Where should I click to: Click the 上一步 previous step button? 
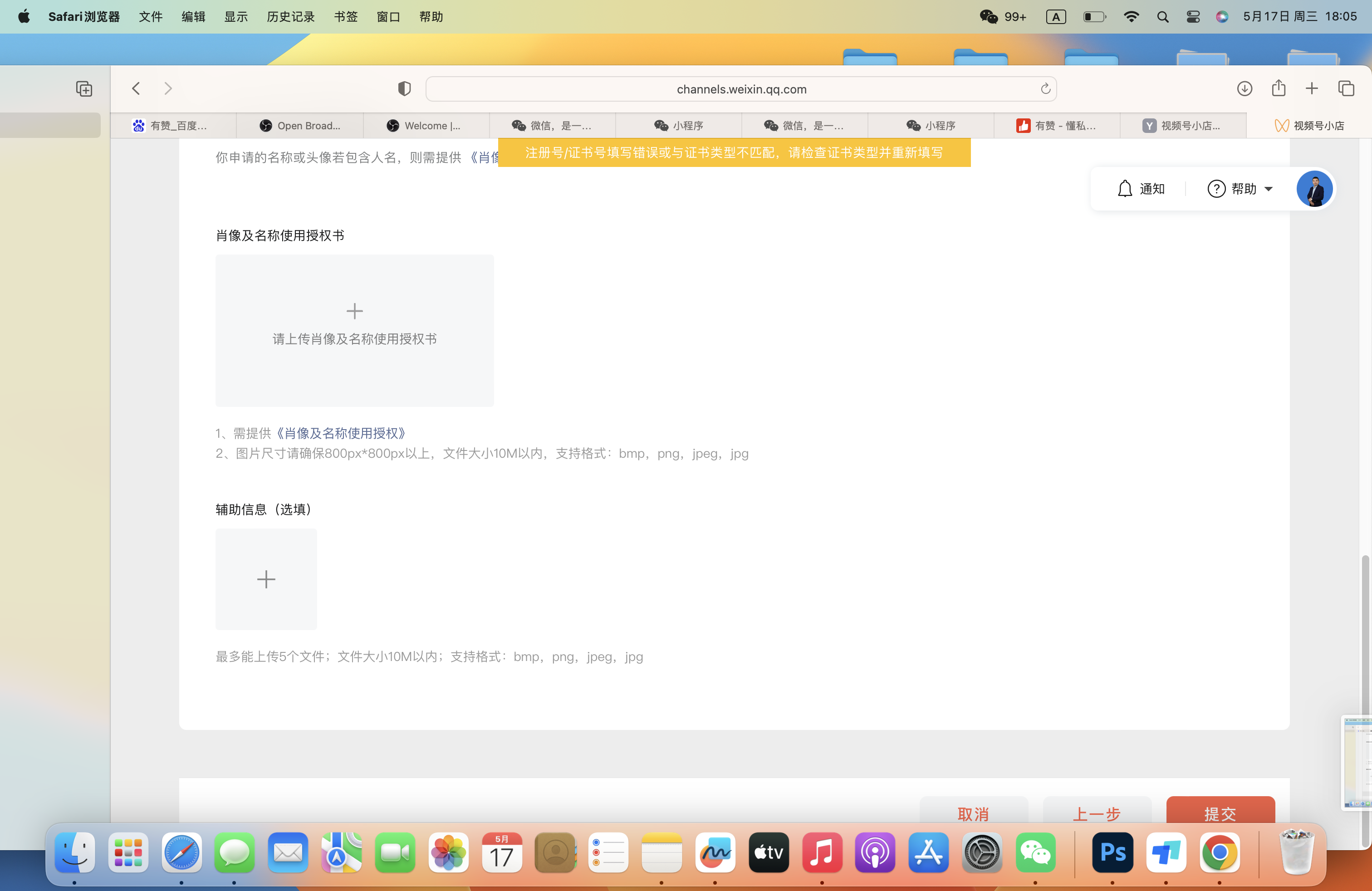1097,813
